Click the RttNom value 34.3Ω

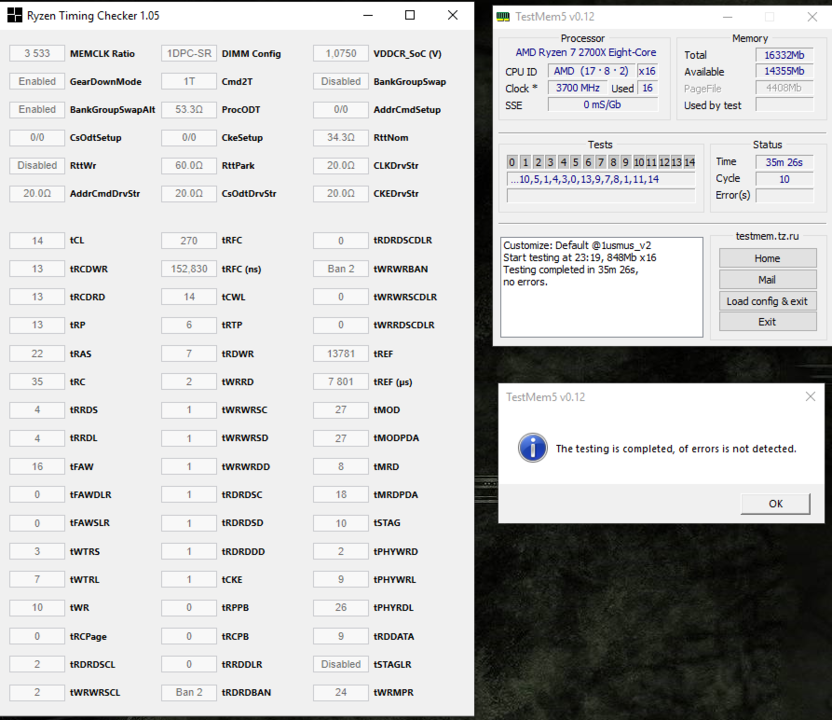pos(341,137)
